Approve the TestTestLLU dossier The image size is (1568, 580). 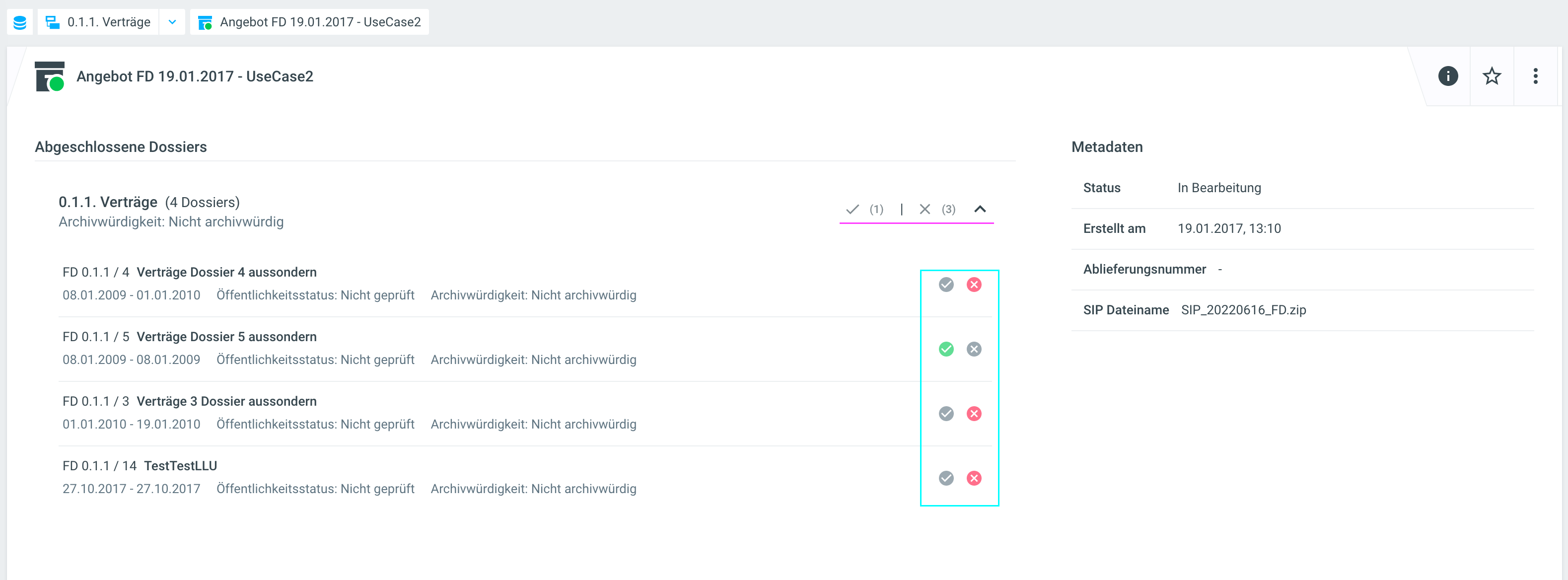[x=946, y=478]
